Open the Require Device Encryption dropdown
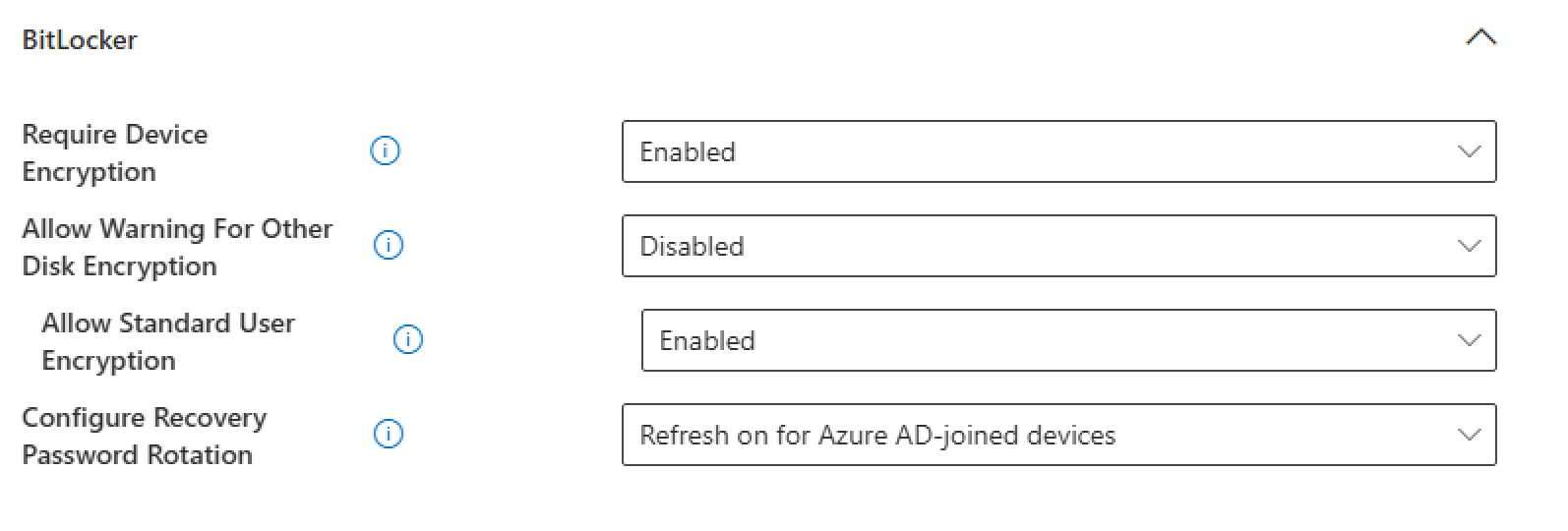 1059,151
